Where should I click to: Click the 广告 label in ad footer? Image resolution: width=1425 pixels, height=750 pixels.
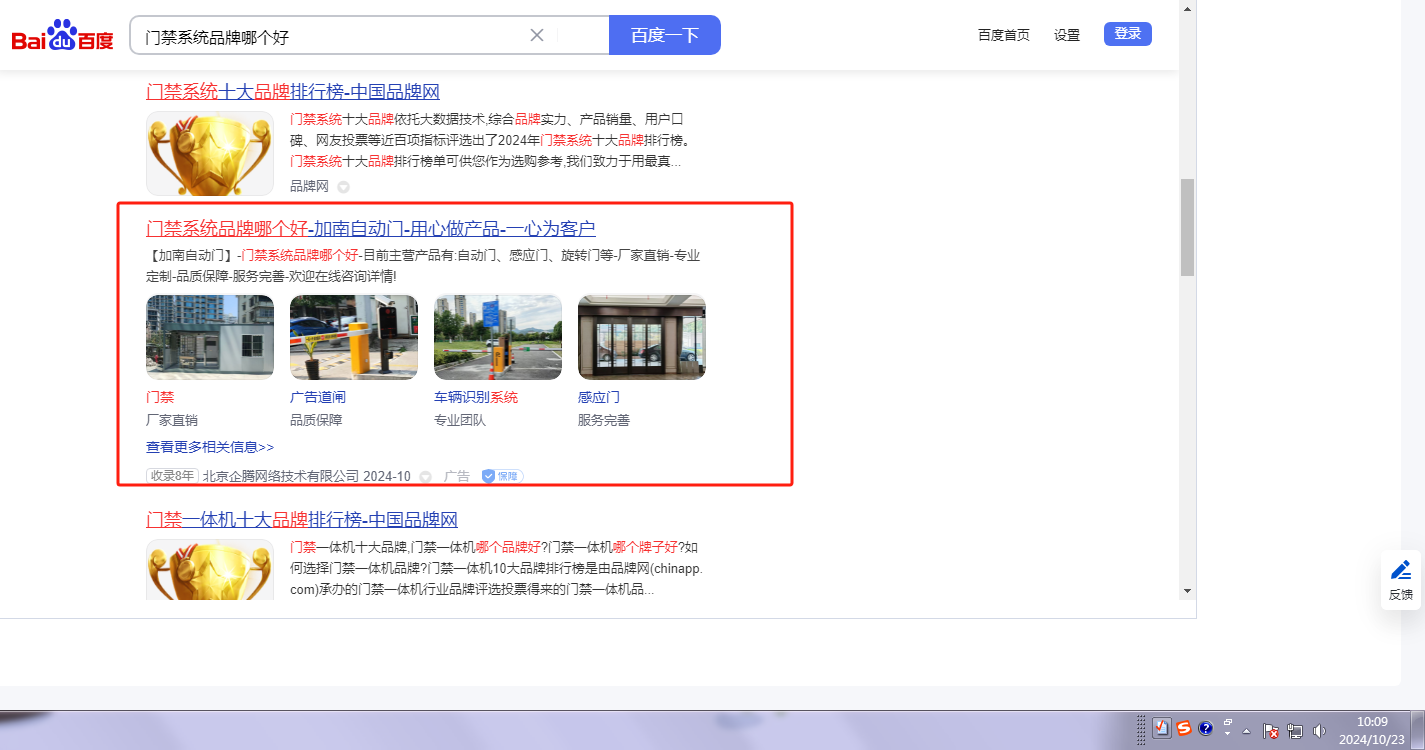(x=457, y=476)
